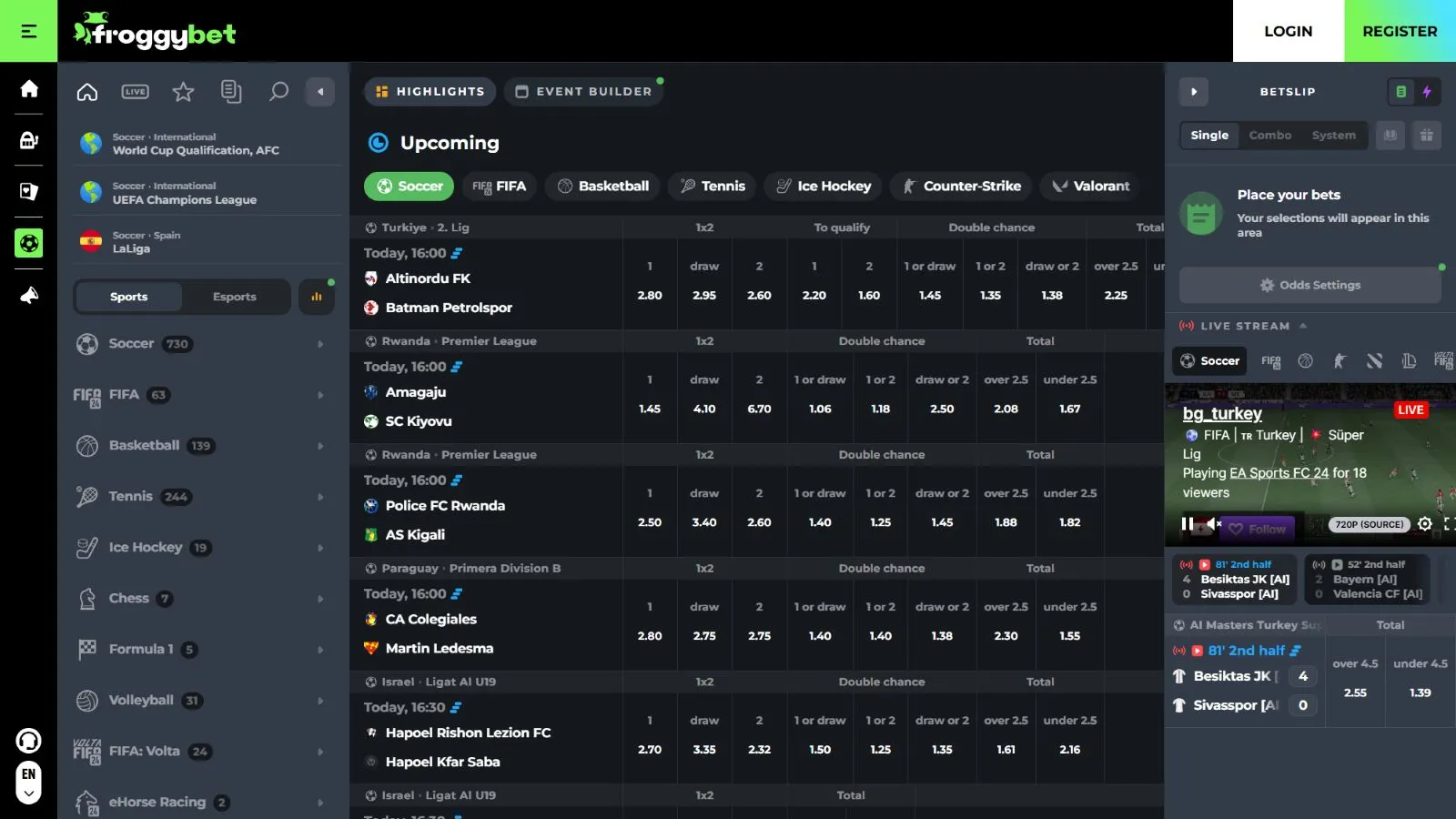Open the Event Builder tab
The width and height of the screenshot is (1456, 819).
pos(583,92)
